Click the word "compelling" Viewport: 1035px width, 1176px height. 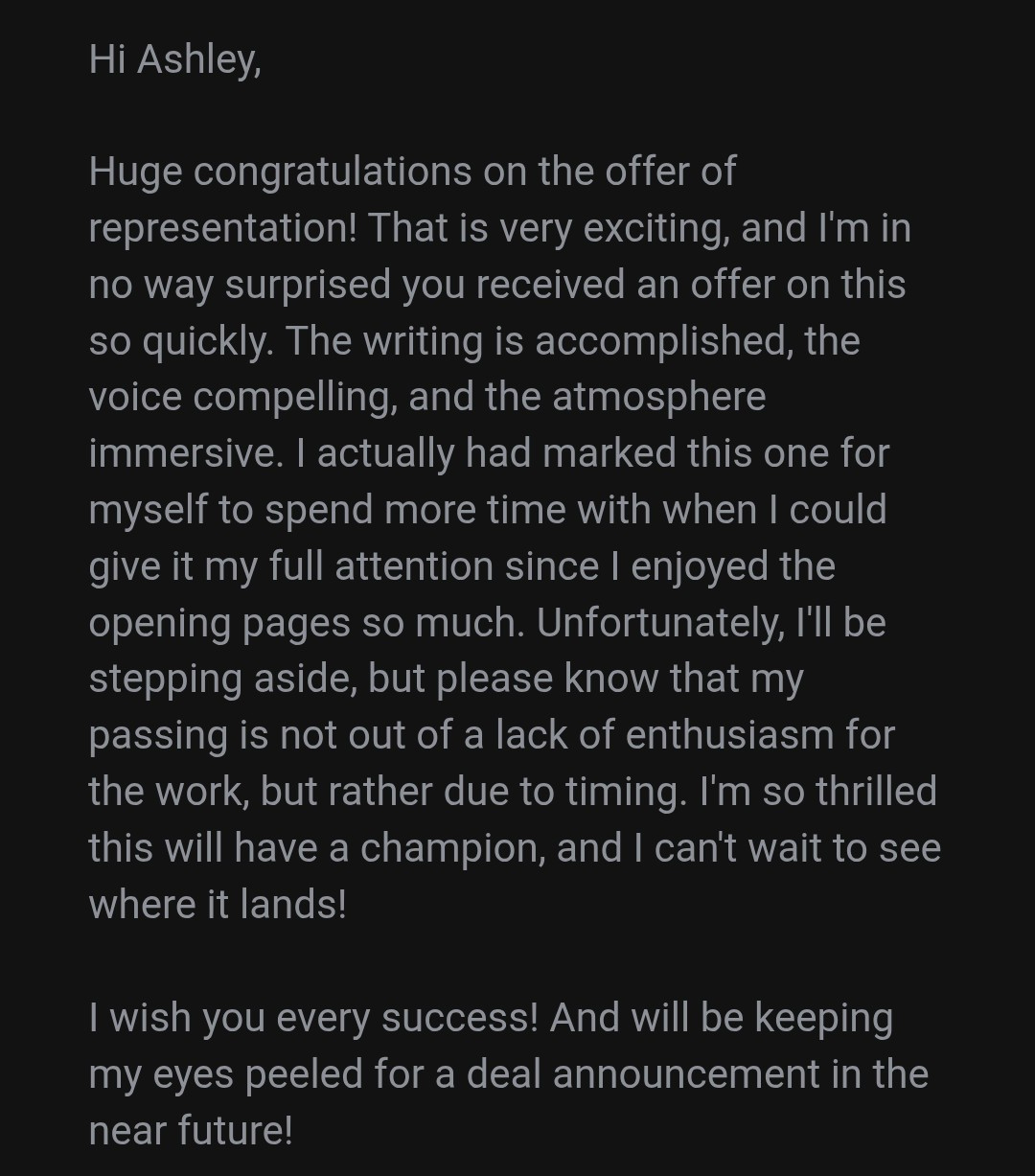click(294, 398)
